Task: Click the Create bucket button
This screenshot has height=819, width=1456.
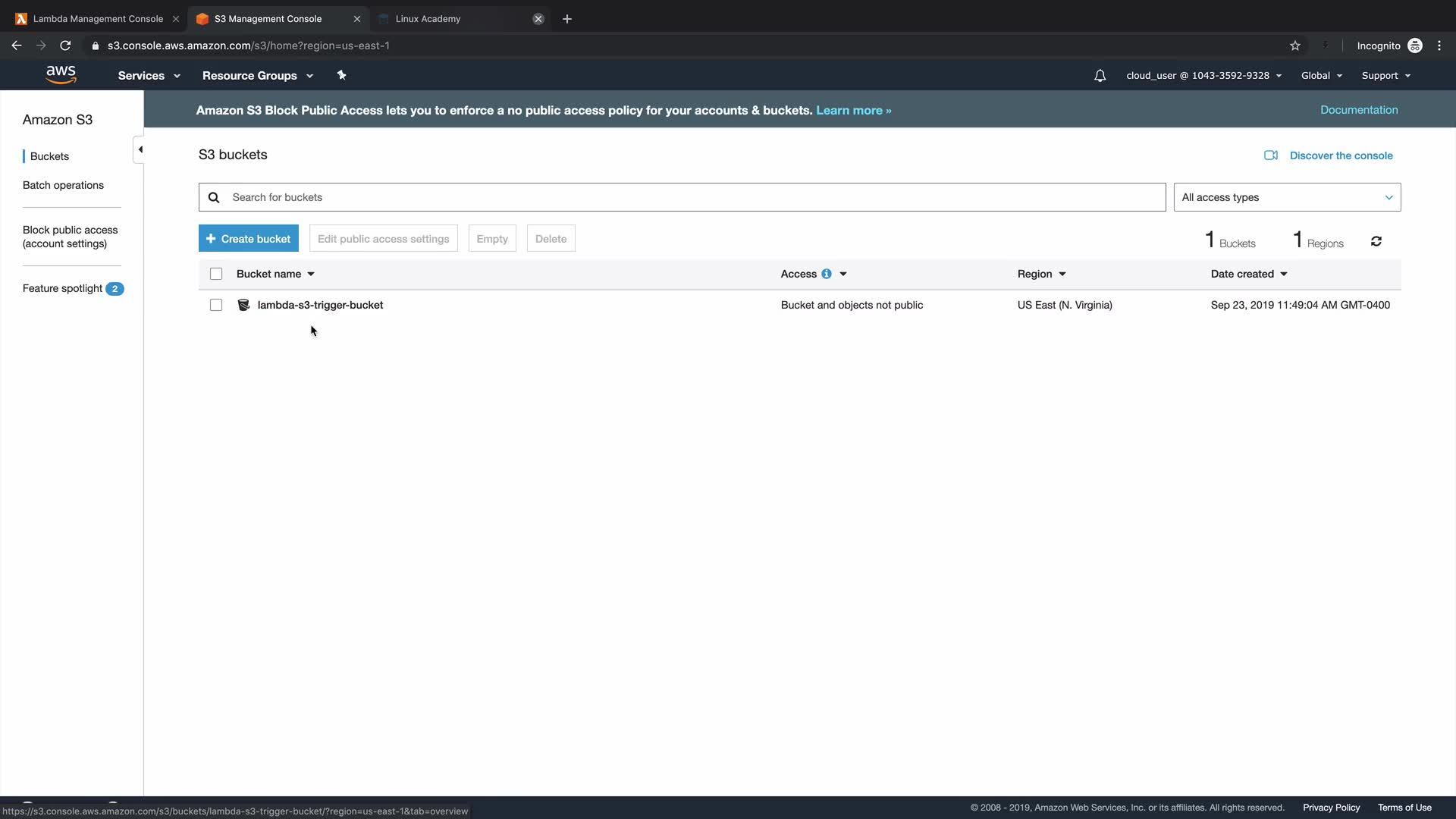Action: [248, 239]
